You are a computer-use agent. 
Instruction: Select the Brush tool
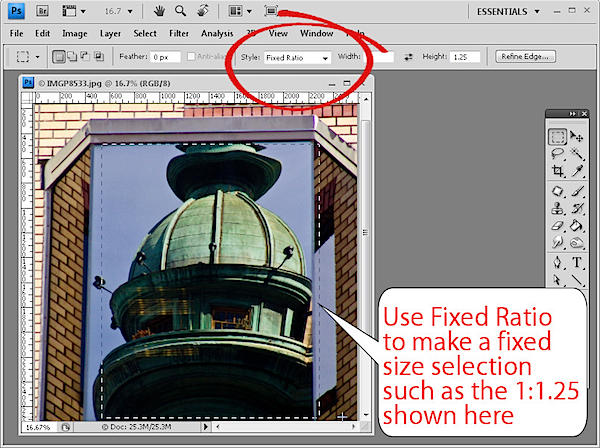tap(576, 191)
